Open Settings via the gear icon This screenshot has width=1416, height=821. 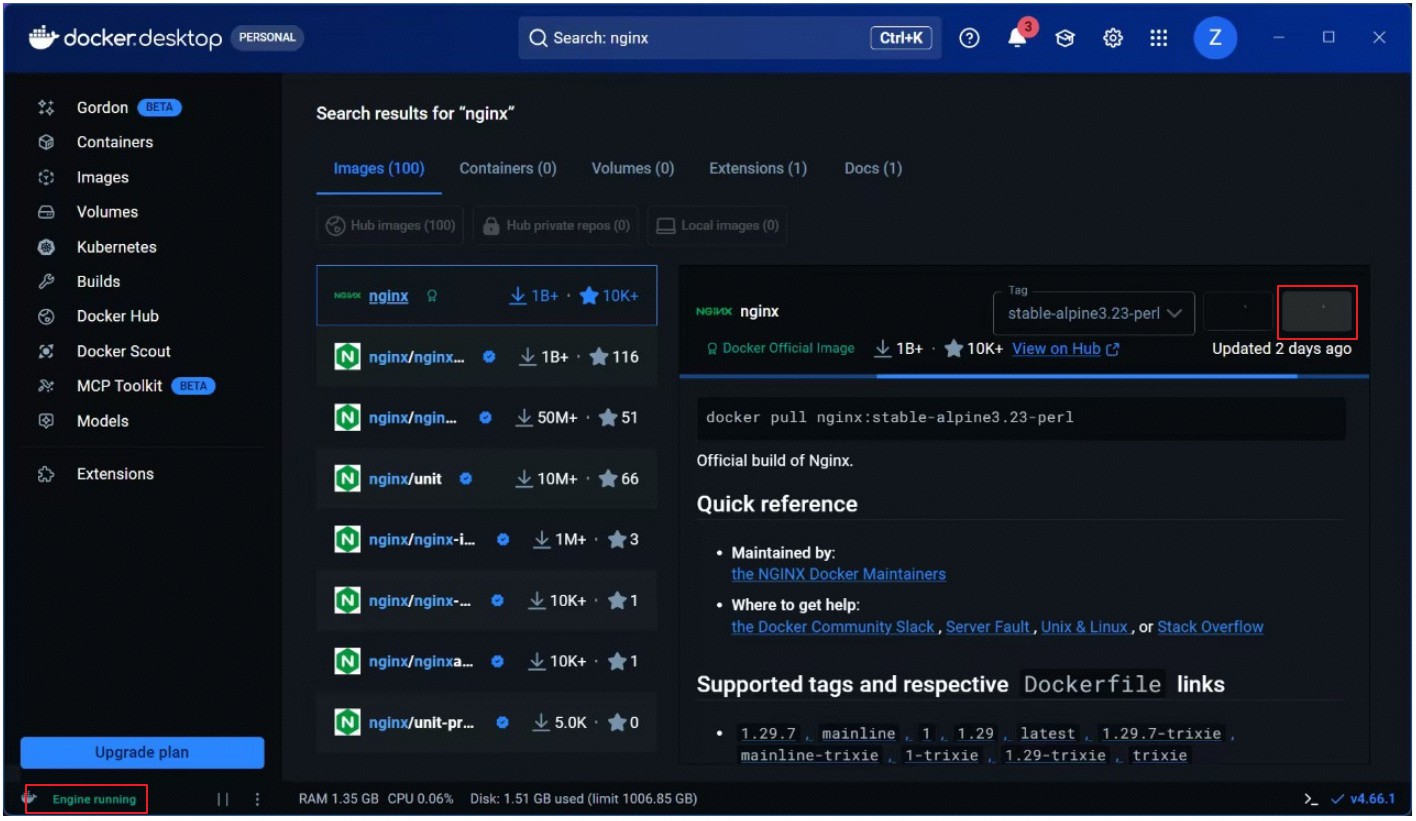[x=1112, y=38]
